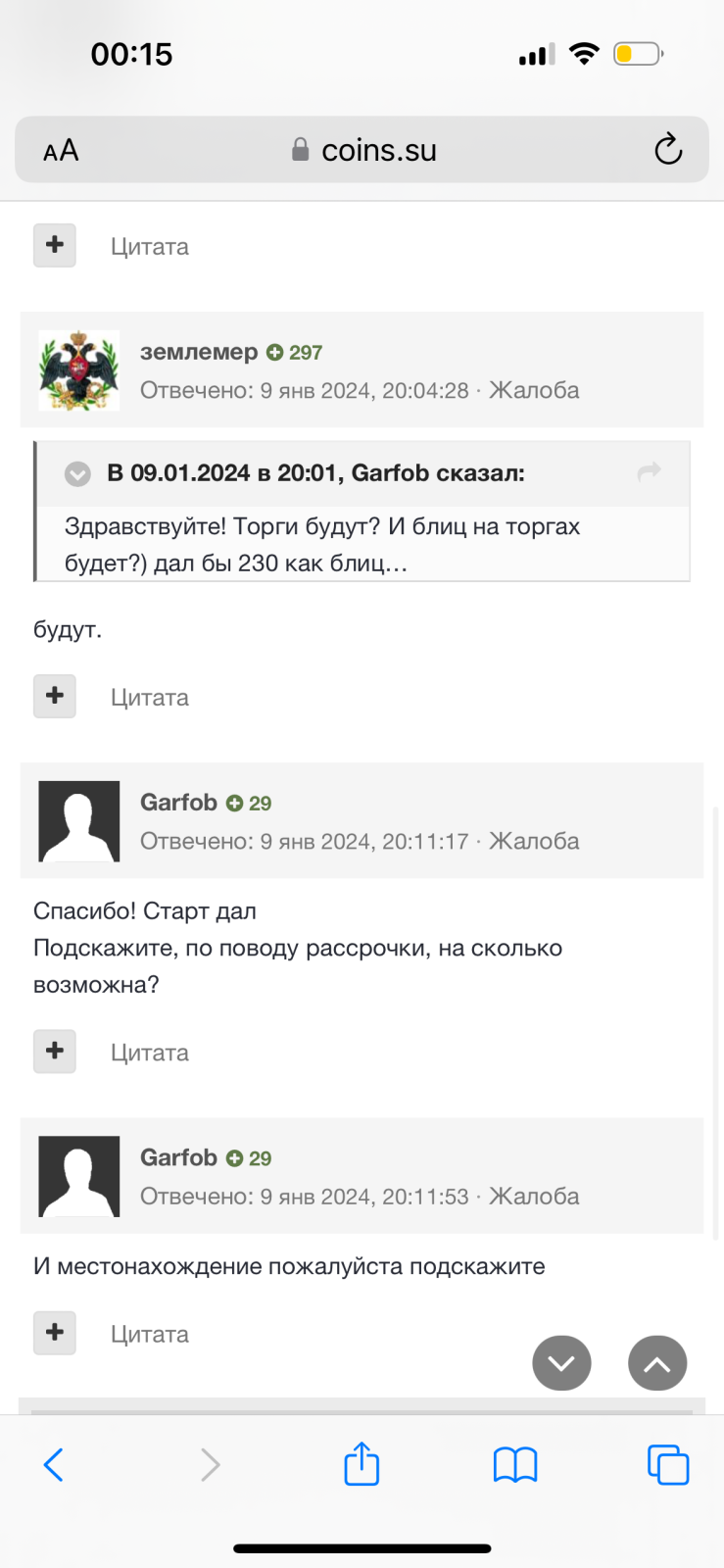Viewport: 724px width, 1568px height.
Task: Go to quoted post via share arrow
Action: pyautogui.click(x=650, y=472)
